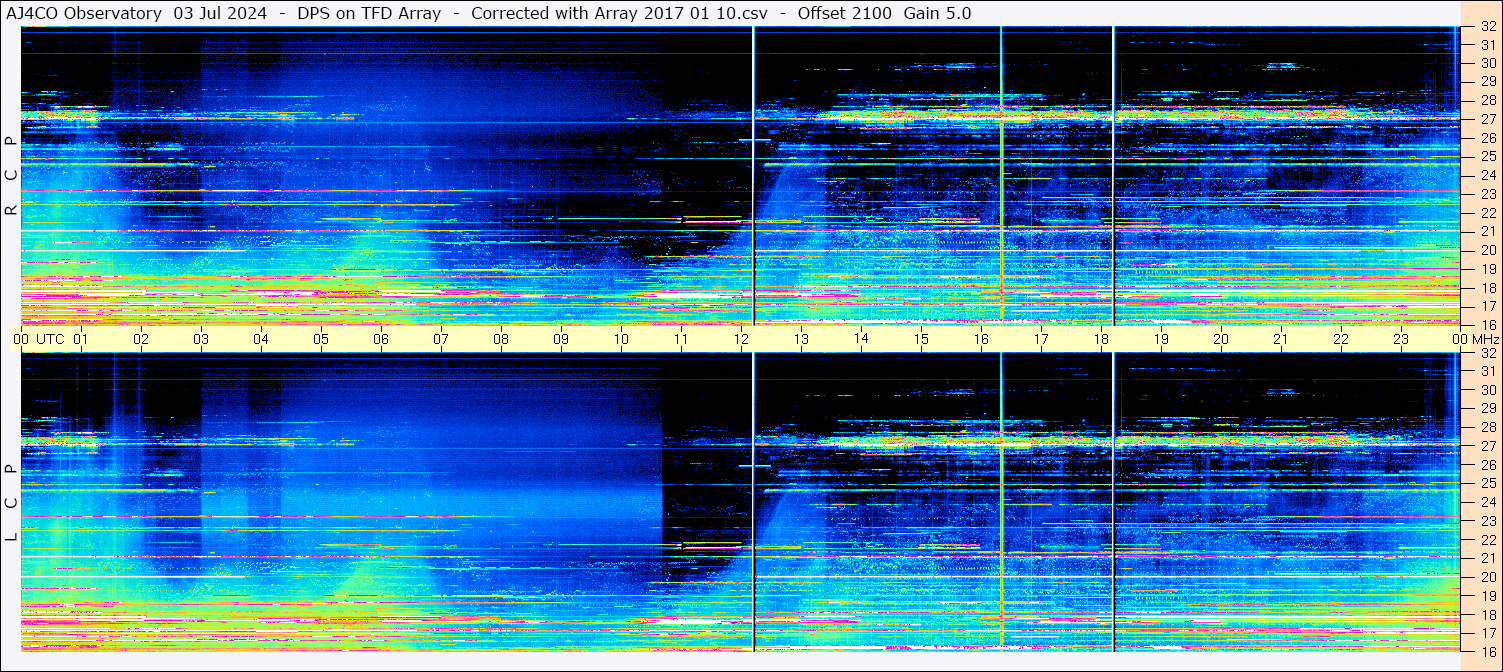This screenshot has width=1503, height=672.
Task: Click hour 08 on the time axis
Action: point(501,339)
